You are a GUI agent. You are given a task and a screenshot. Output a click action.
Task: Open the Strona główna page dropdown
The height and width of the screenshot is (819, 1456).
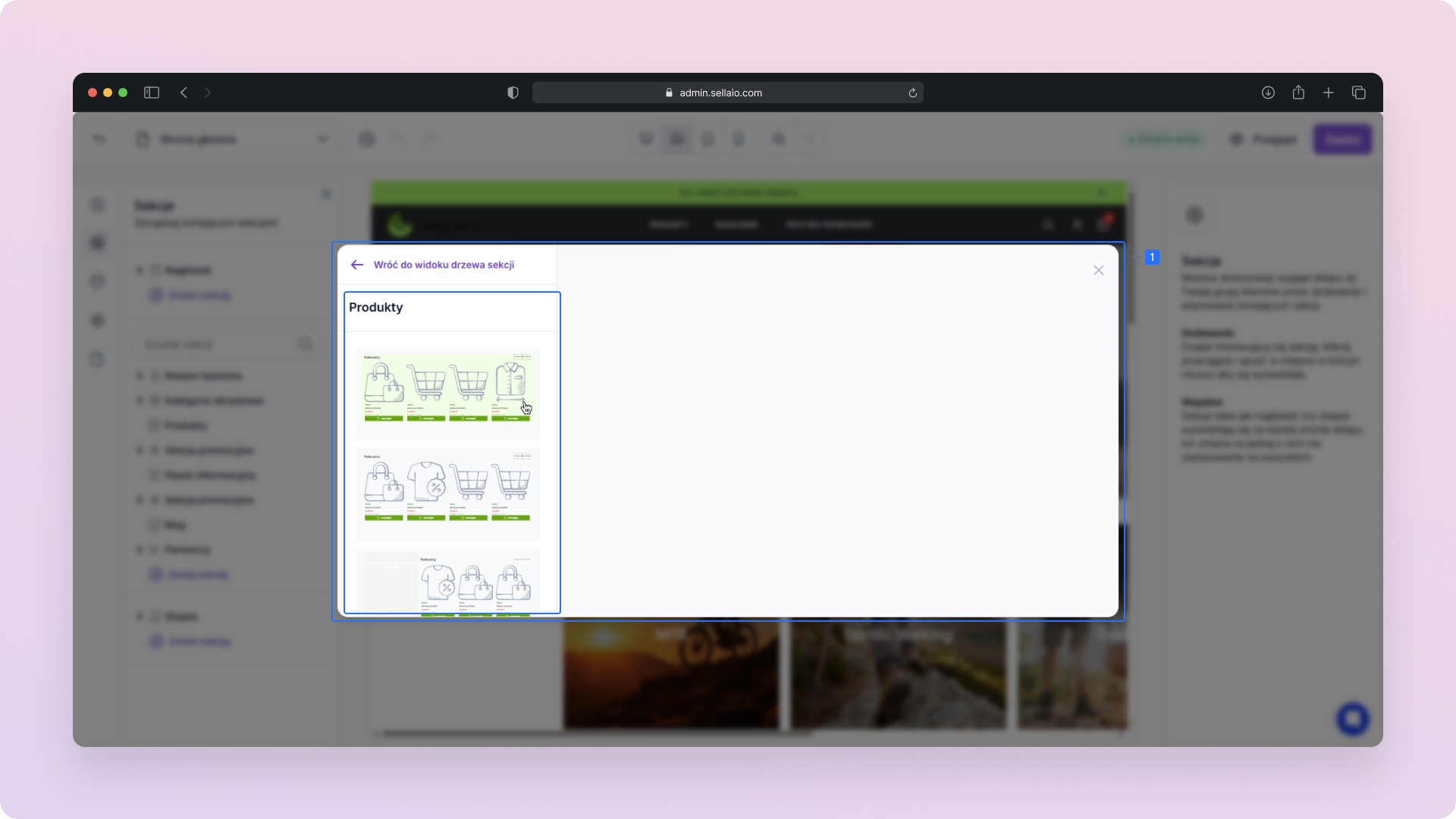234,140
